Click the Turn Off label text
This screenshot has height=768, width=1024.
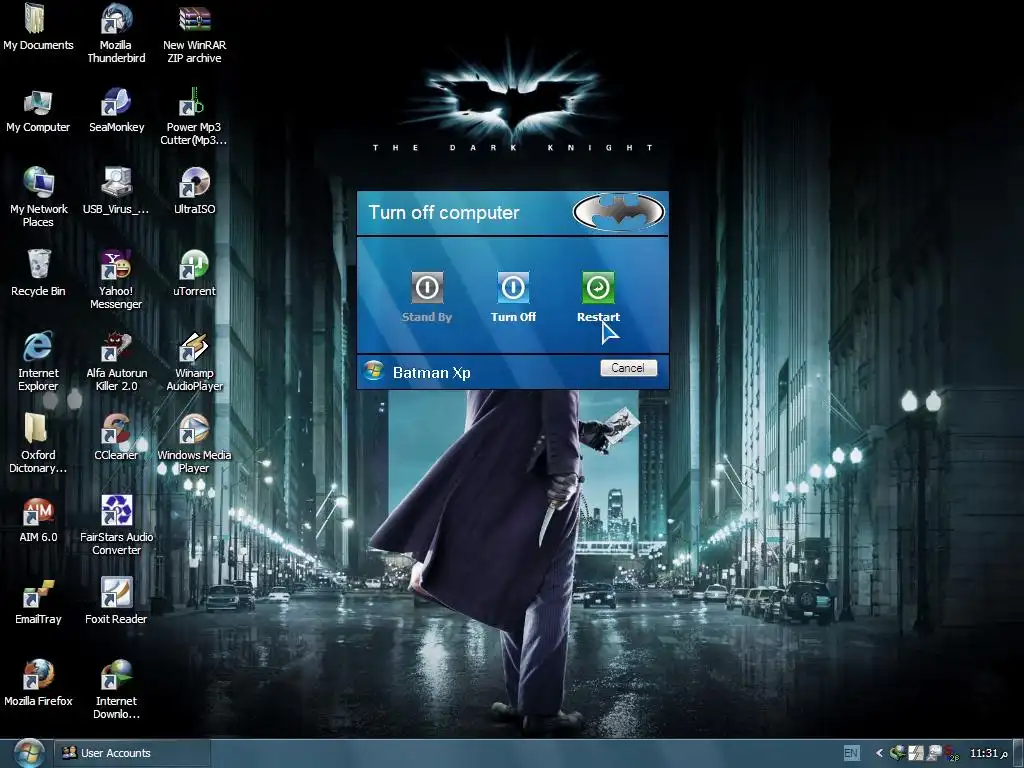tap(513, 317)
